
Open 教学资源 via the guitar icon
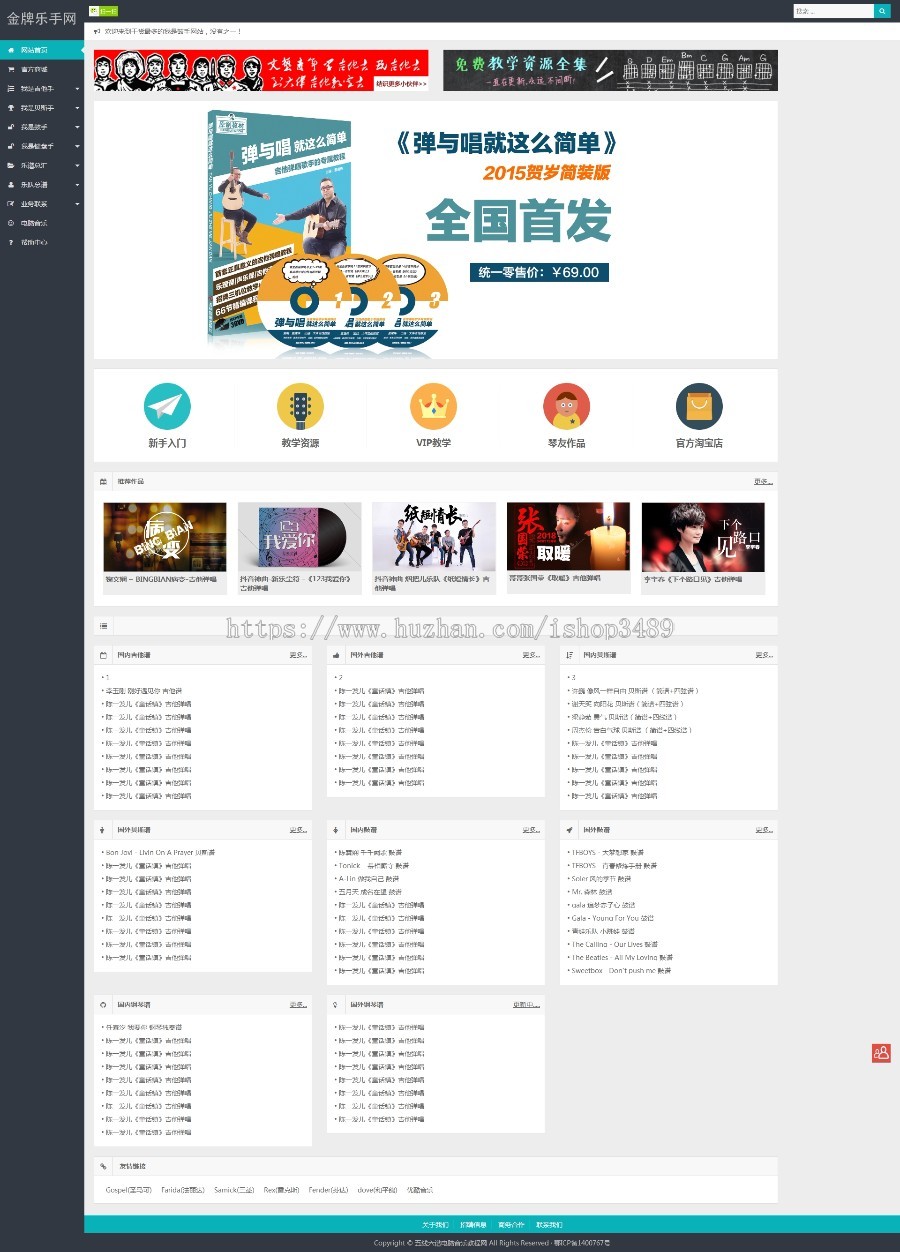[x=300, y=408]
